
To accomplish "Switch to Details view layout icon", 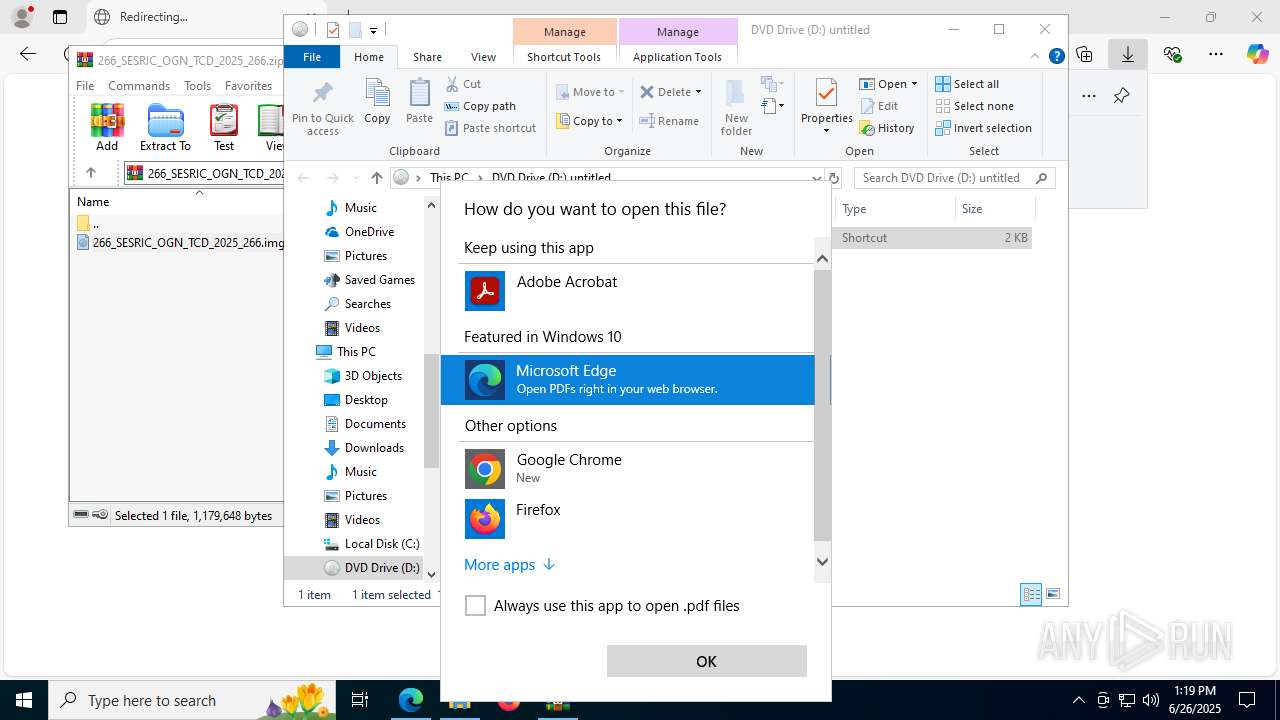I will coord(1031,595).
